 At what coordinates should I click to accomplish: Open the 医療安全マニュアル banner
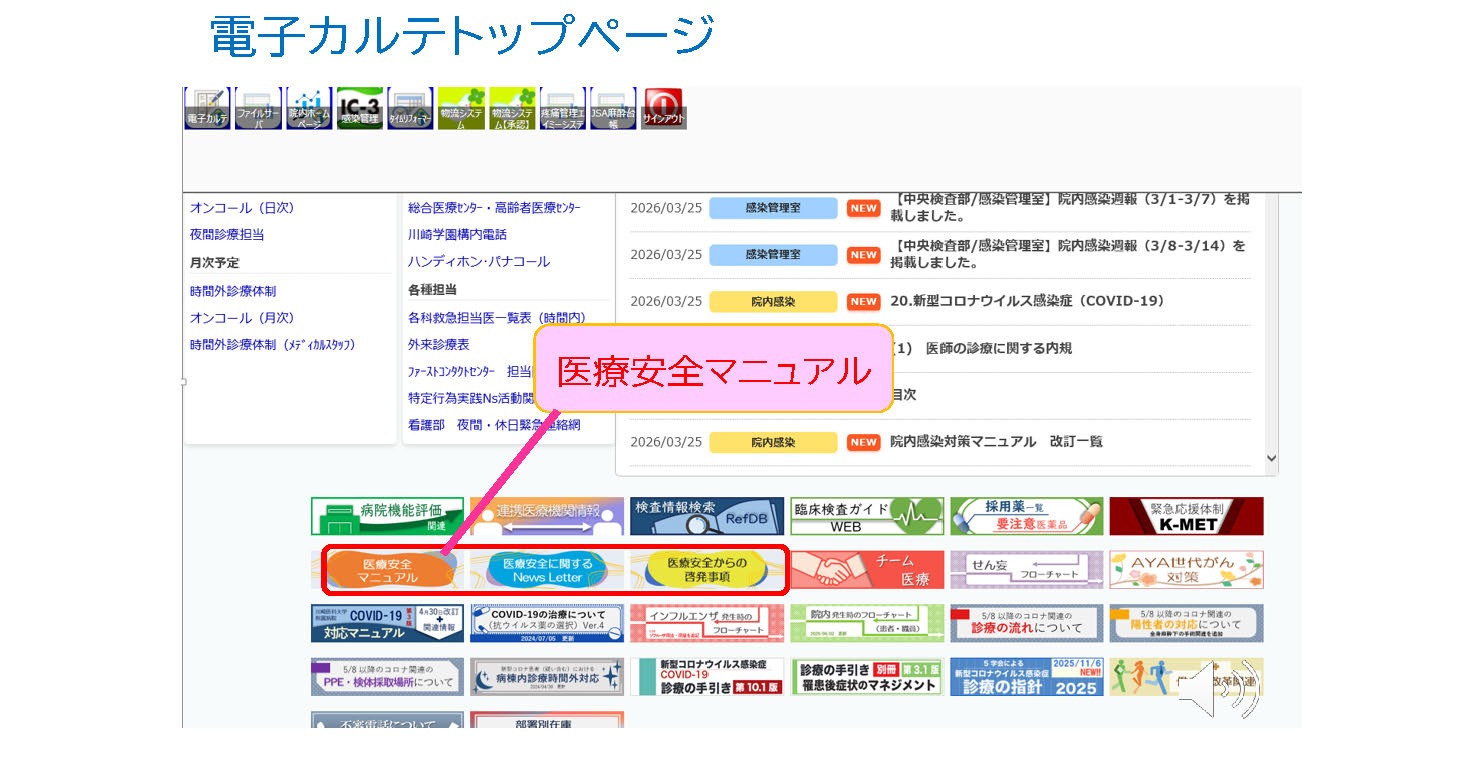(388, 570)
